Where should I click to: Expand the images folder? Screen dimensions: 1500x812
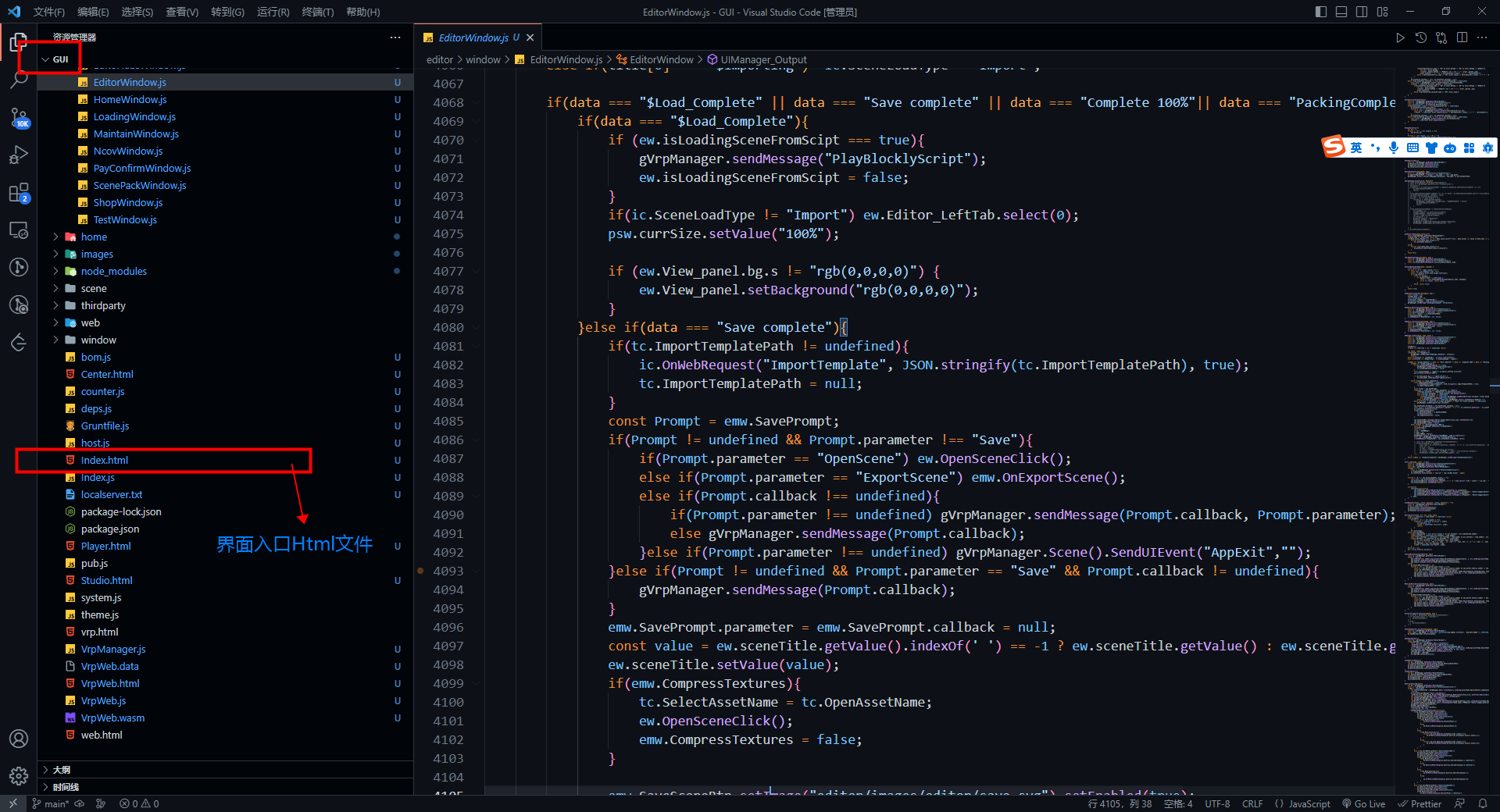[55, 254]
